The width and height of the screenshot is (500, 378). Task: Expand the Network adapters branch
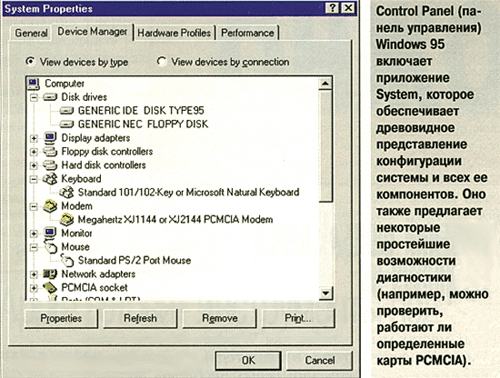pos(34,274)
